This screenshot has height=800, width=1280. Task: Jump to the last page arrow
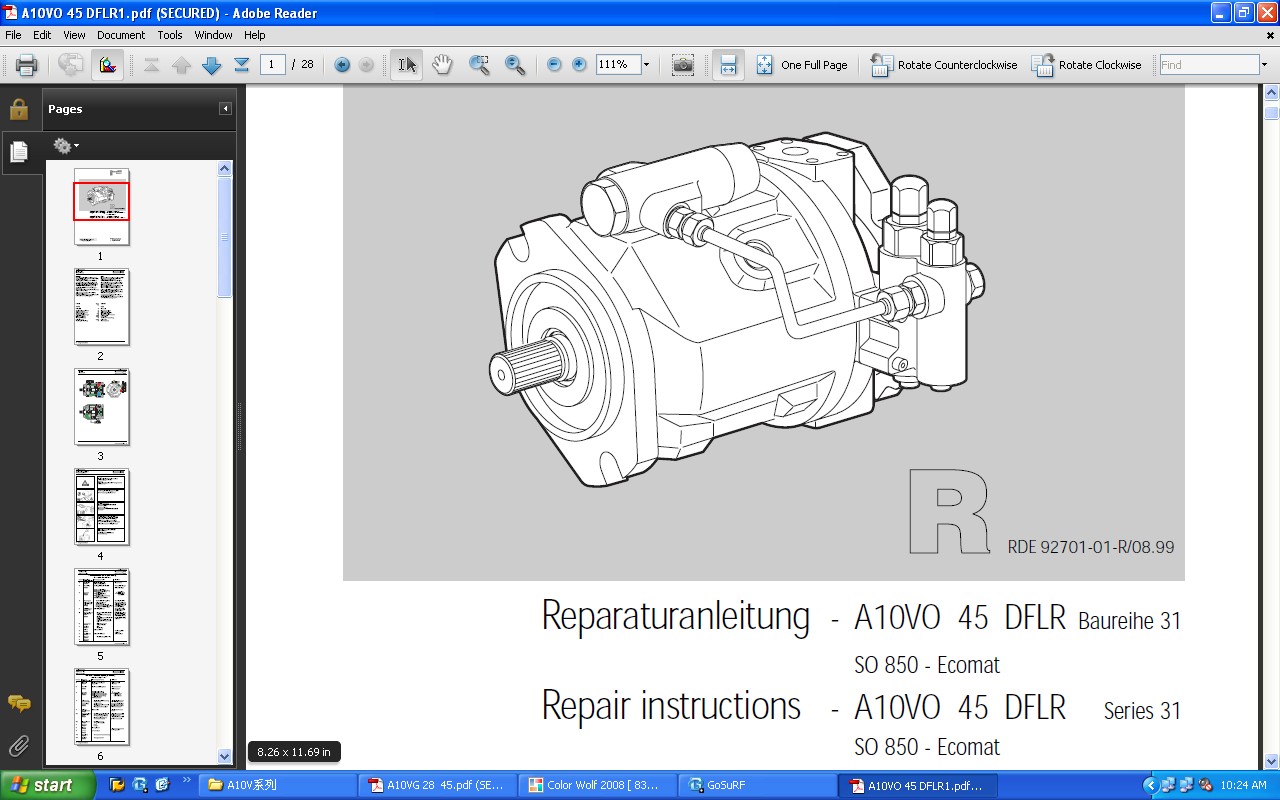point(241,65)
